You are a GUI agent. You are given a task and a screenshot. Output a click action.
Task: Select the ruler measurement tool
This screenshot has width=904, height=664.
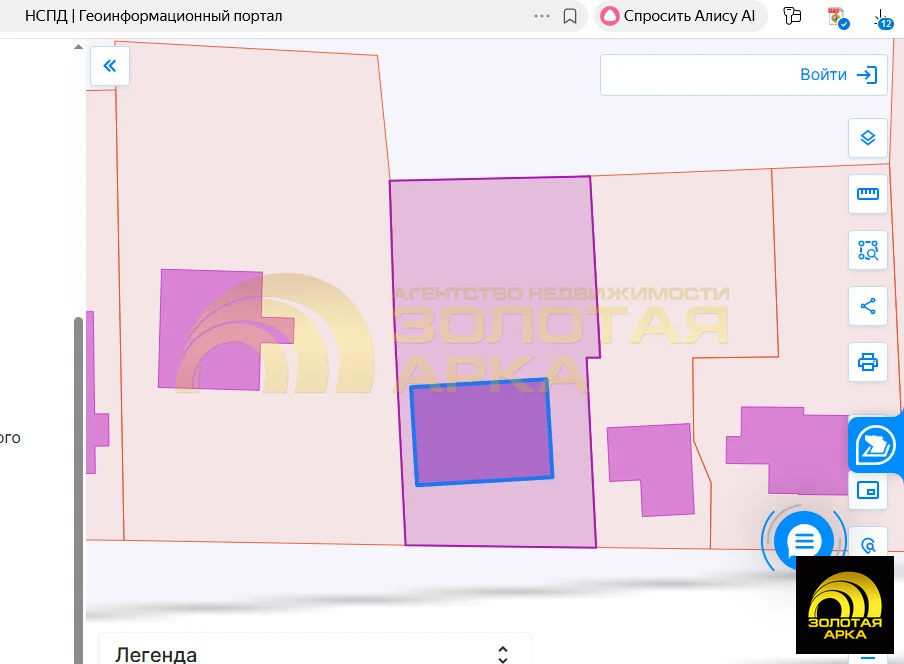click(x=868, y=194)
